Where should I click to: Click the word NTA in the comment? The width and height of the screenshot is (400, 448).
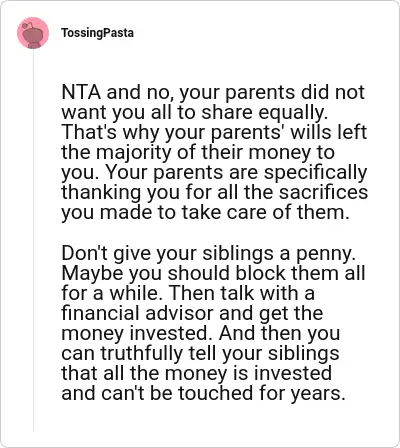coord(81,92)
